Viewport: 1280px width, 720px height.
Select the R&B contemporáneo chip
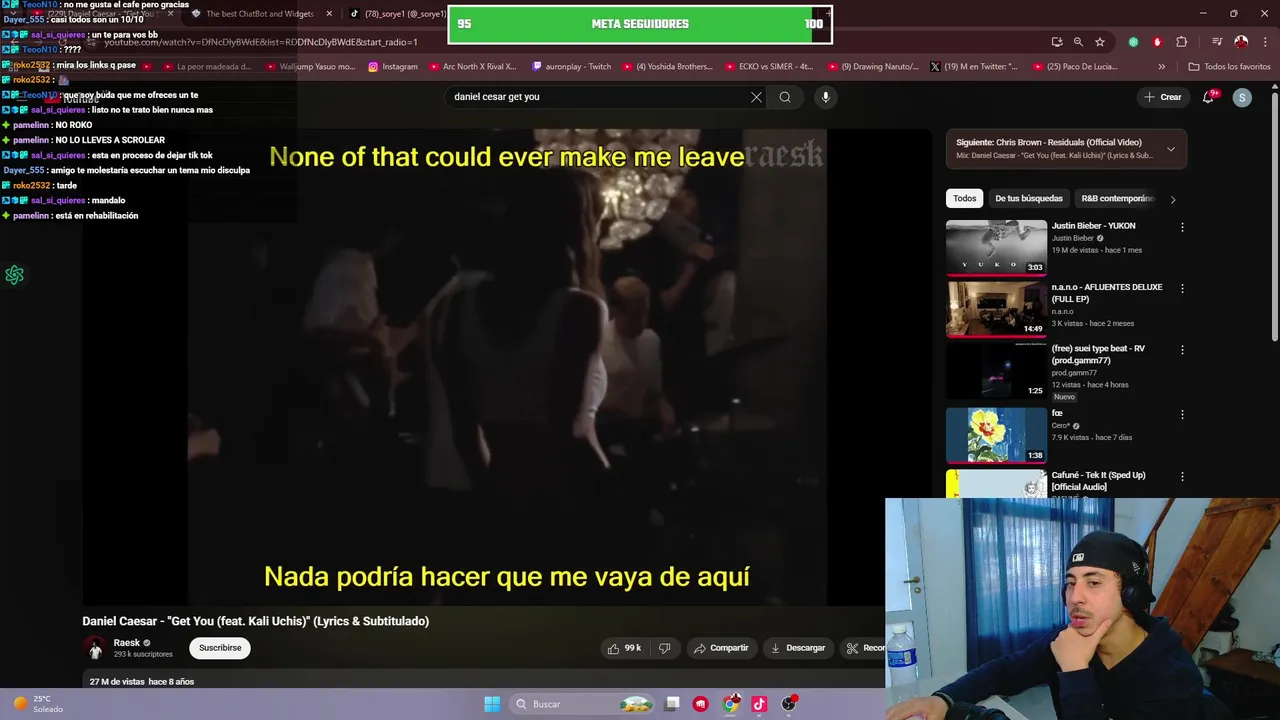[x=1117, y=198]
